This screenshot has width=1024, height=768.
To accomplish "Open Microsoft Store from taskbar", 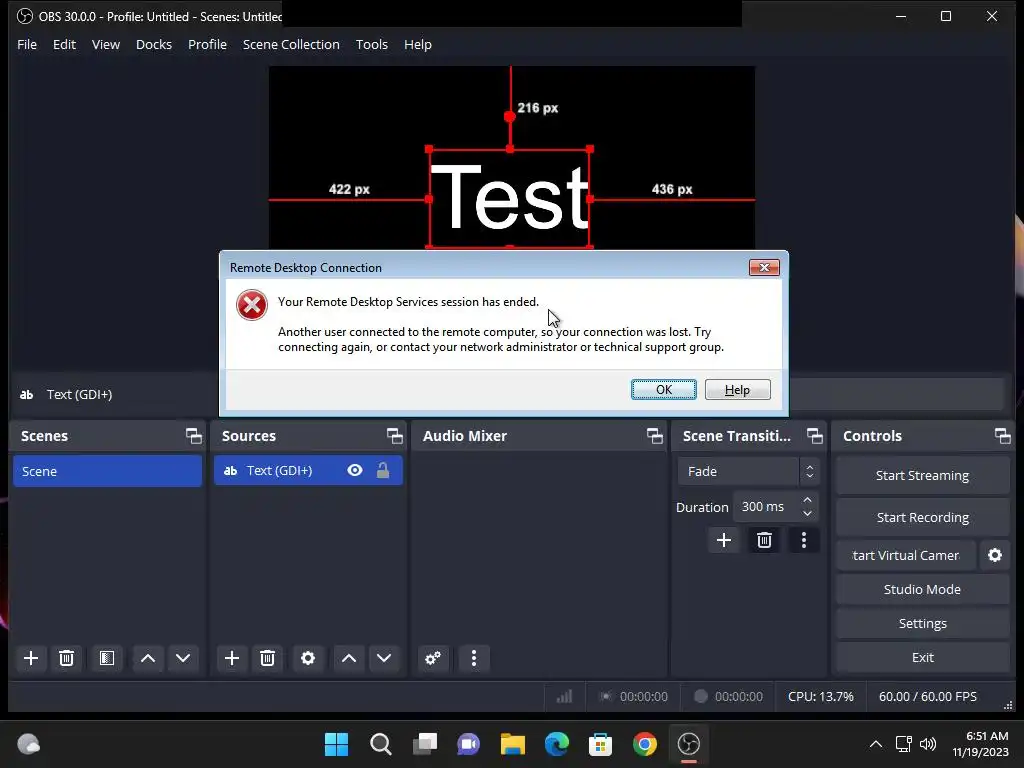I will [600, 744].
